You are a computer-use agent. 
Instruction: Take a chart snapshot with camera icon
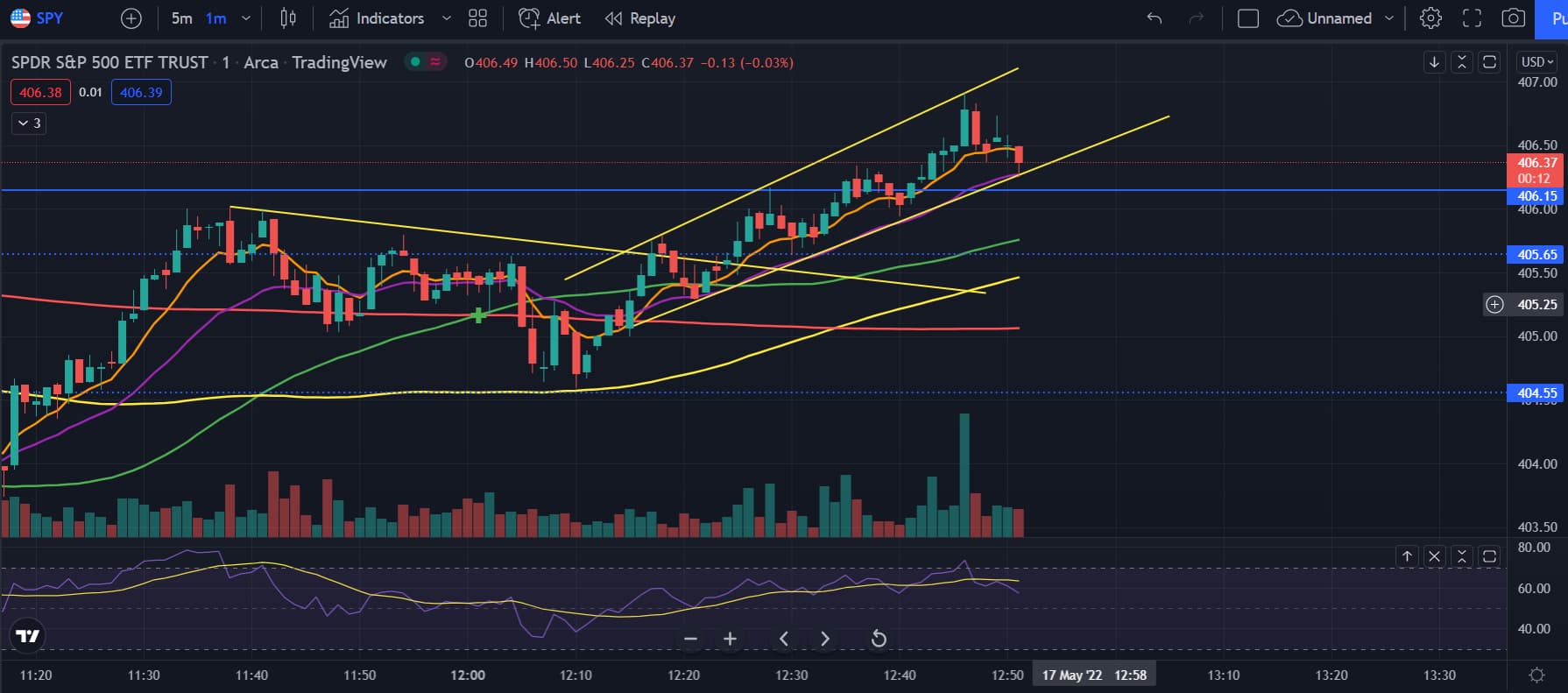pos(1514,18)
